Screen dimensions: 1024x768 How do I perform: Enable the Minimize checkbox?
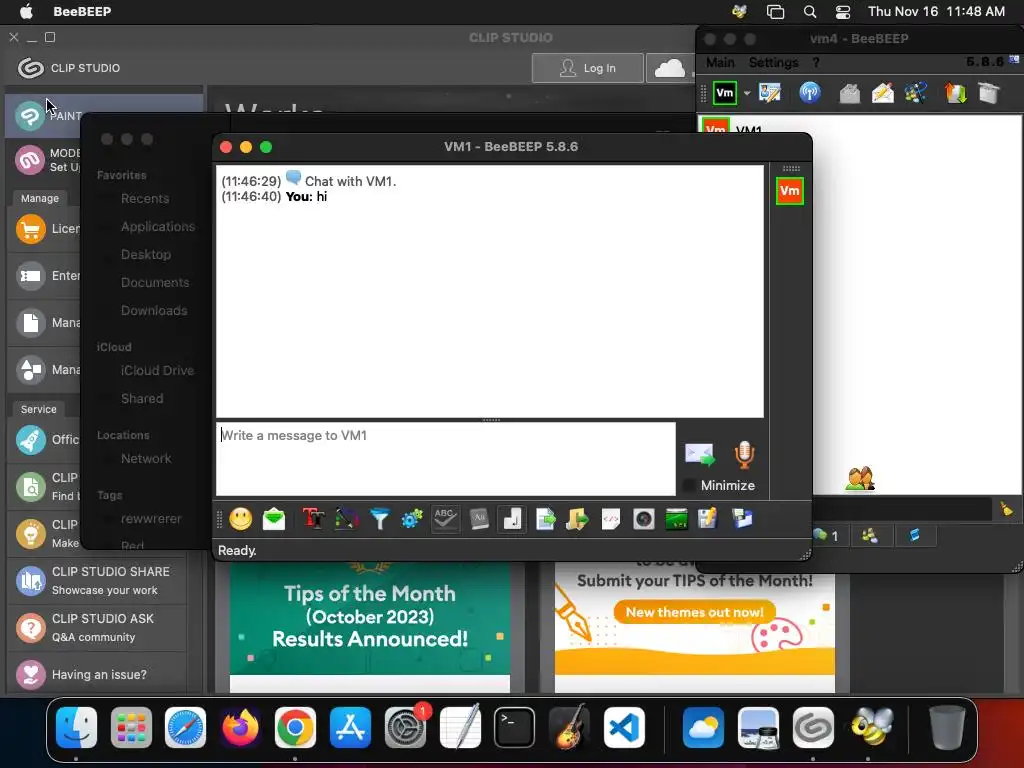(x=688, y=485)
